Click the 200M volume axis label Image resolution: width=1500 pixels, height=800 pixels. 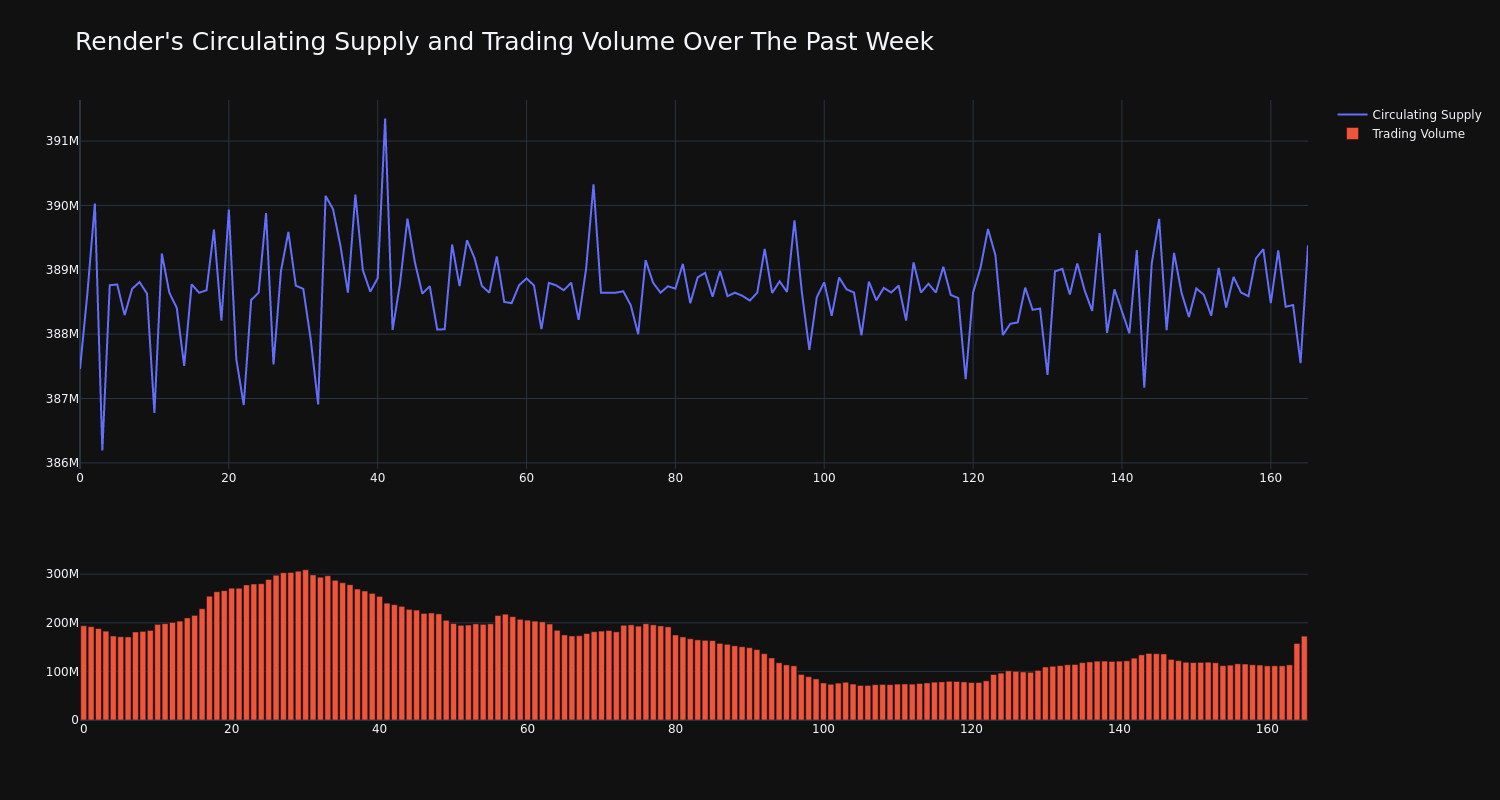click(x=62, y=623)
